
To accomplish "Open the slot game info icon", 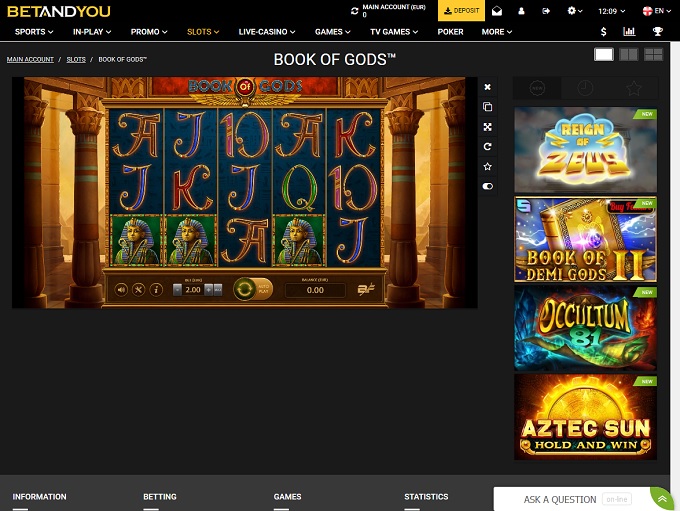I will point(156,289).
